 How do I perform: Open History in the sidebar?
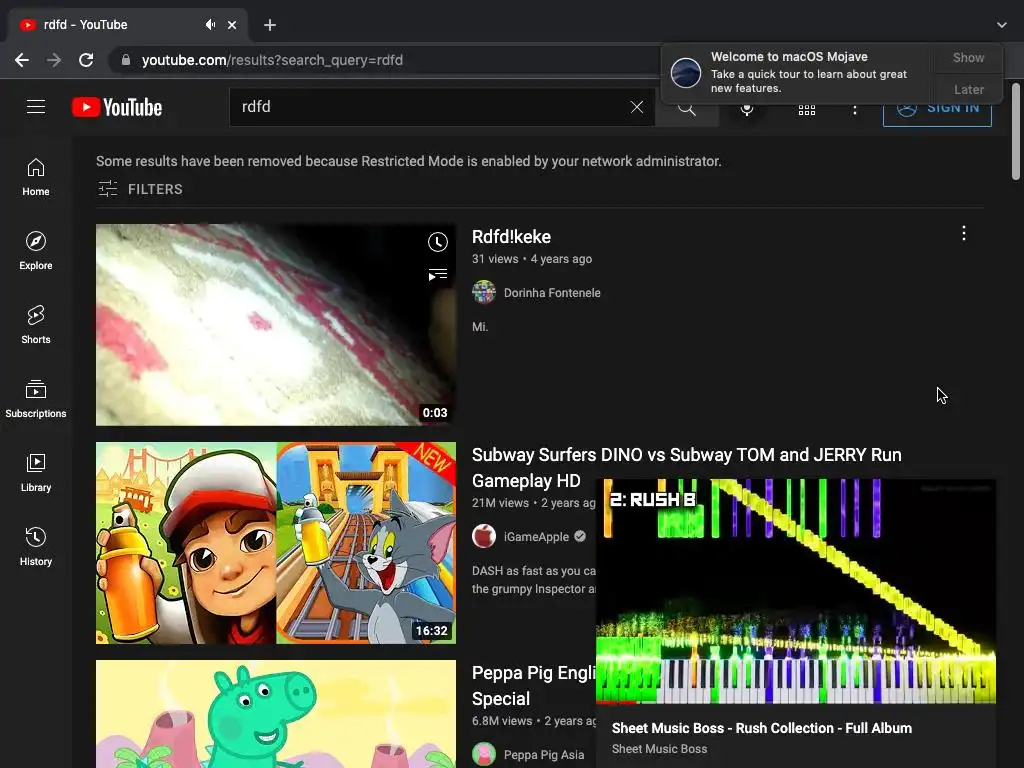[36, 546]
